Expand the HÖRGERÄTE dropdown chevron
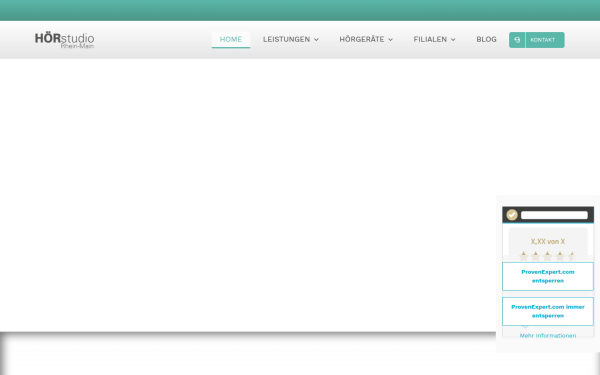This screenshot has width=600, height=375. pos(391,40)
